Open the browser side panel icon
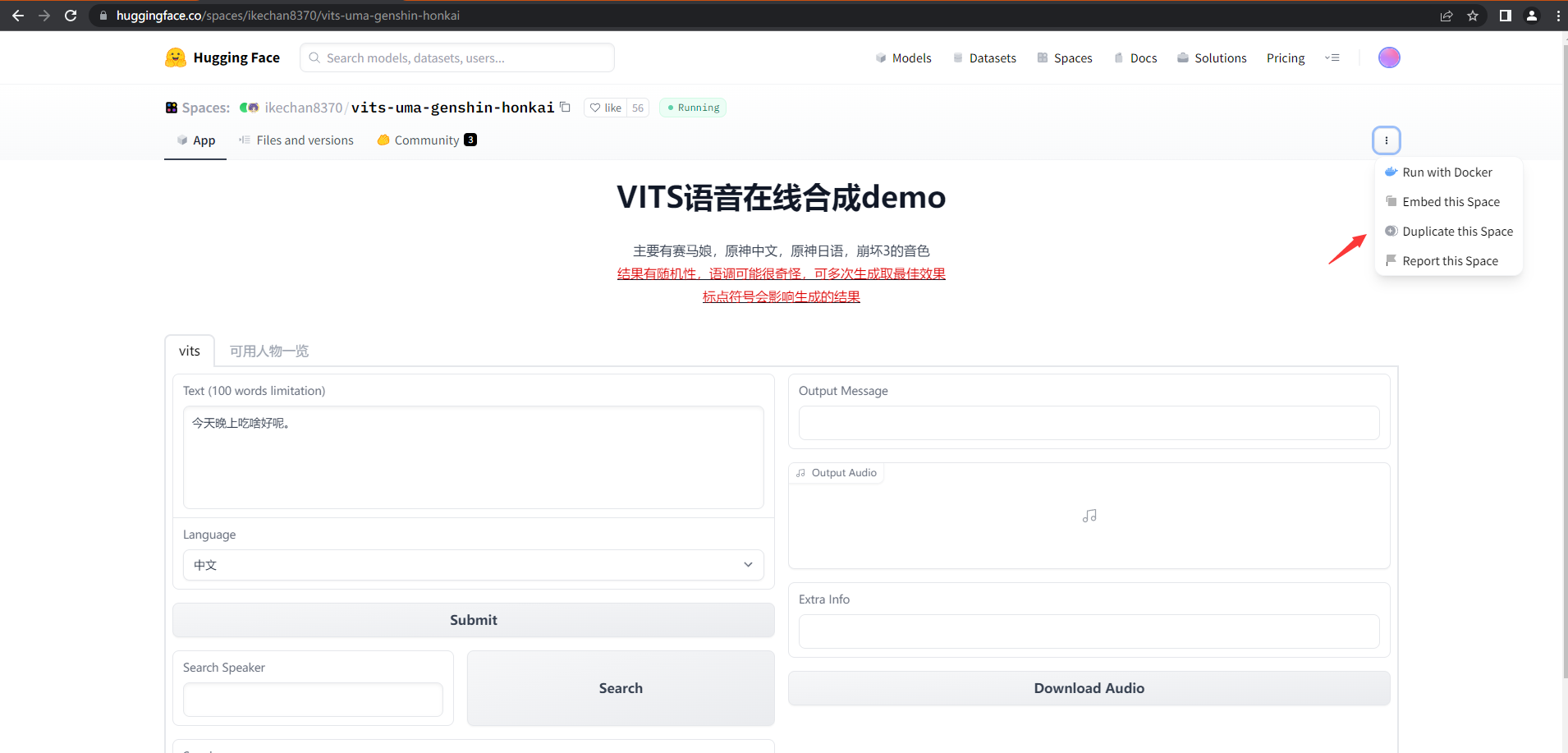 (x=1505, y=16)
